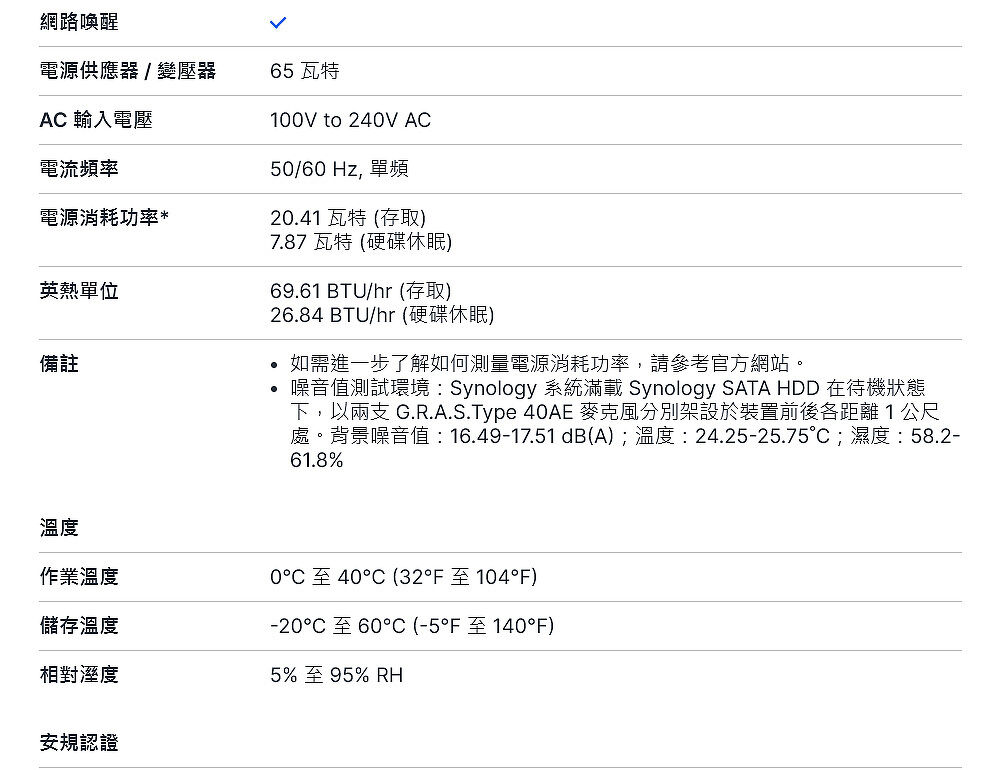Click the 50/60 Hz 單頻 value
Image resolution: width=1000 pixels, height=770 pixels.
click(x=339, y=169)
